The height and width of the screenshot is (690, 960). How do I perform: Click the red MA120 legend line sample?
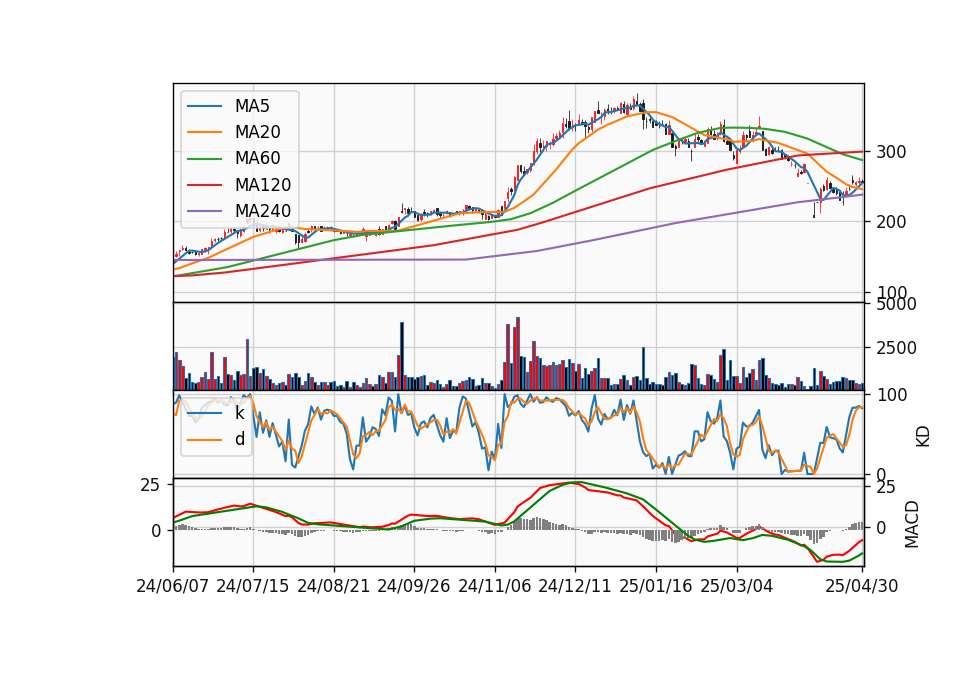pos(205,185)
